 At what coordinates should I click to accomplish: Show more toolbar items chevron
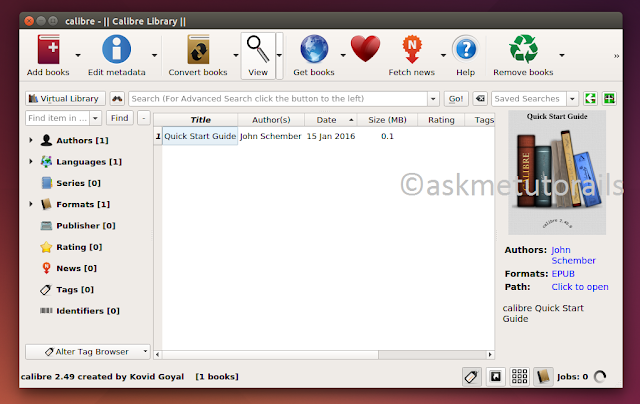(x=616, y=56)
